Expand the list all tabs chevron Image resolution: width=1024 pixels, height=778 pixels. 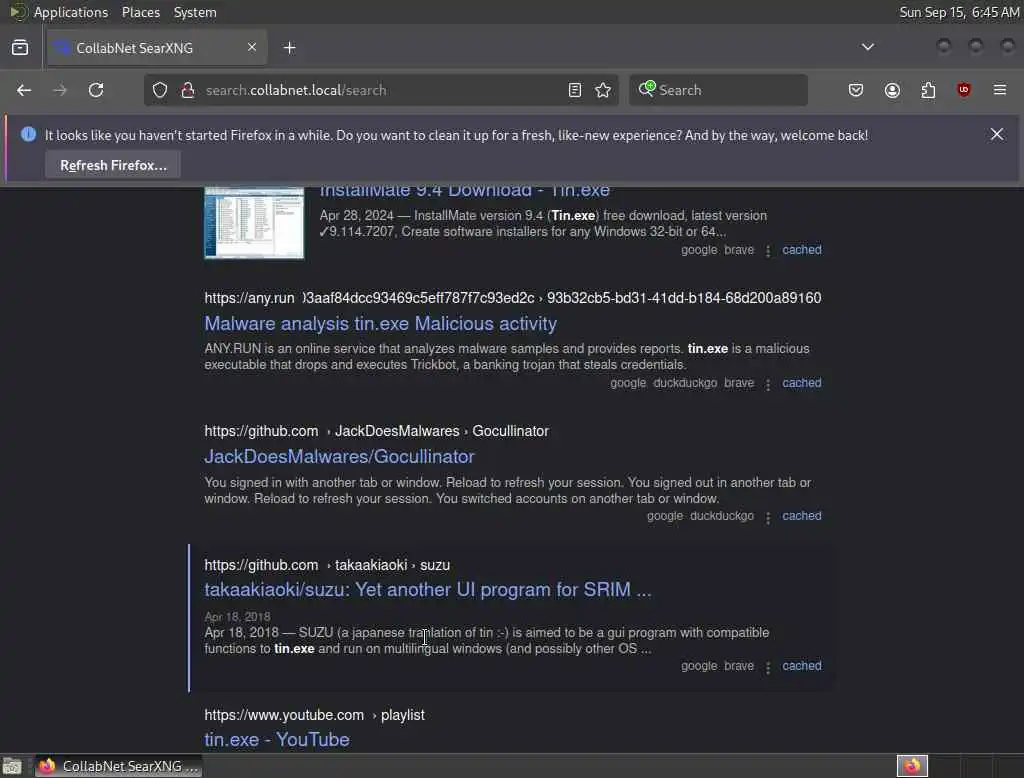click(x=867, y=47)
